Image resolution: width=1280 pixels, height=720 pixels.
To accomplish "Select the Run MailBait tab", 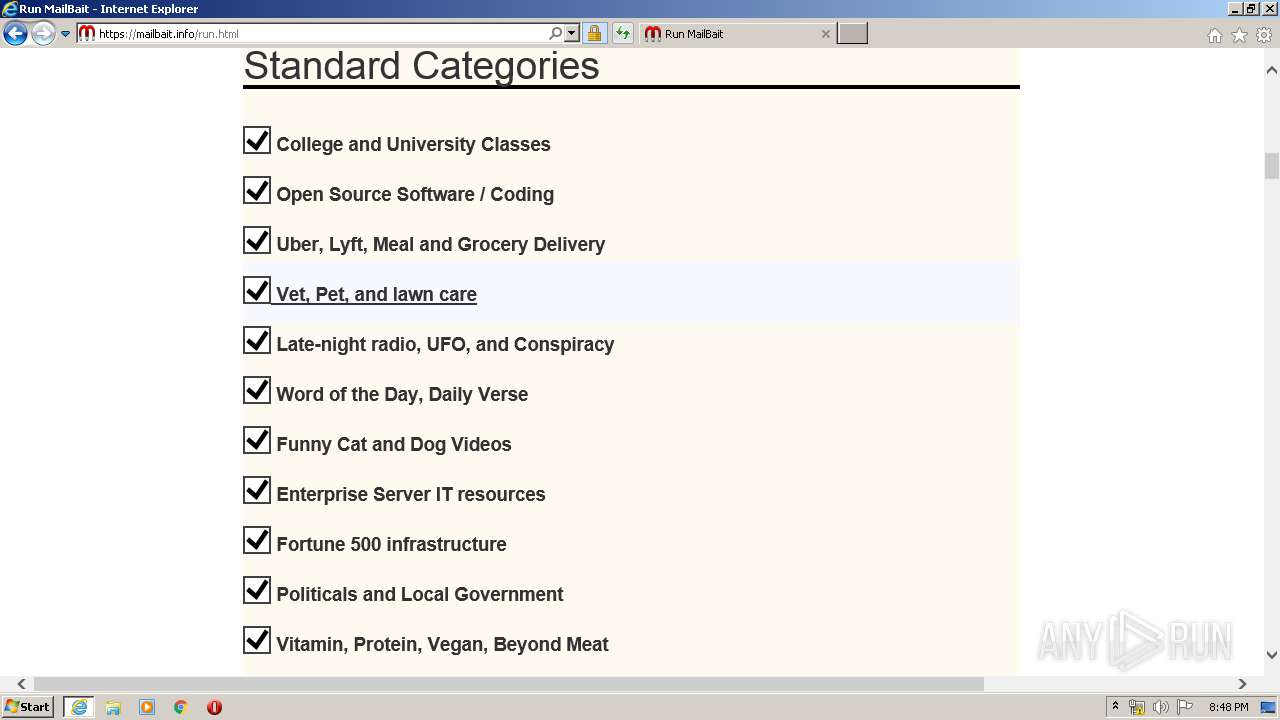I will 736,34.
